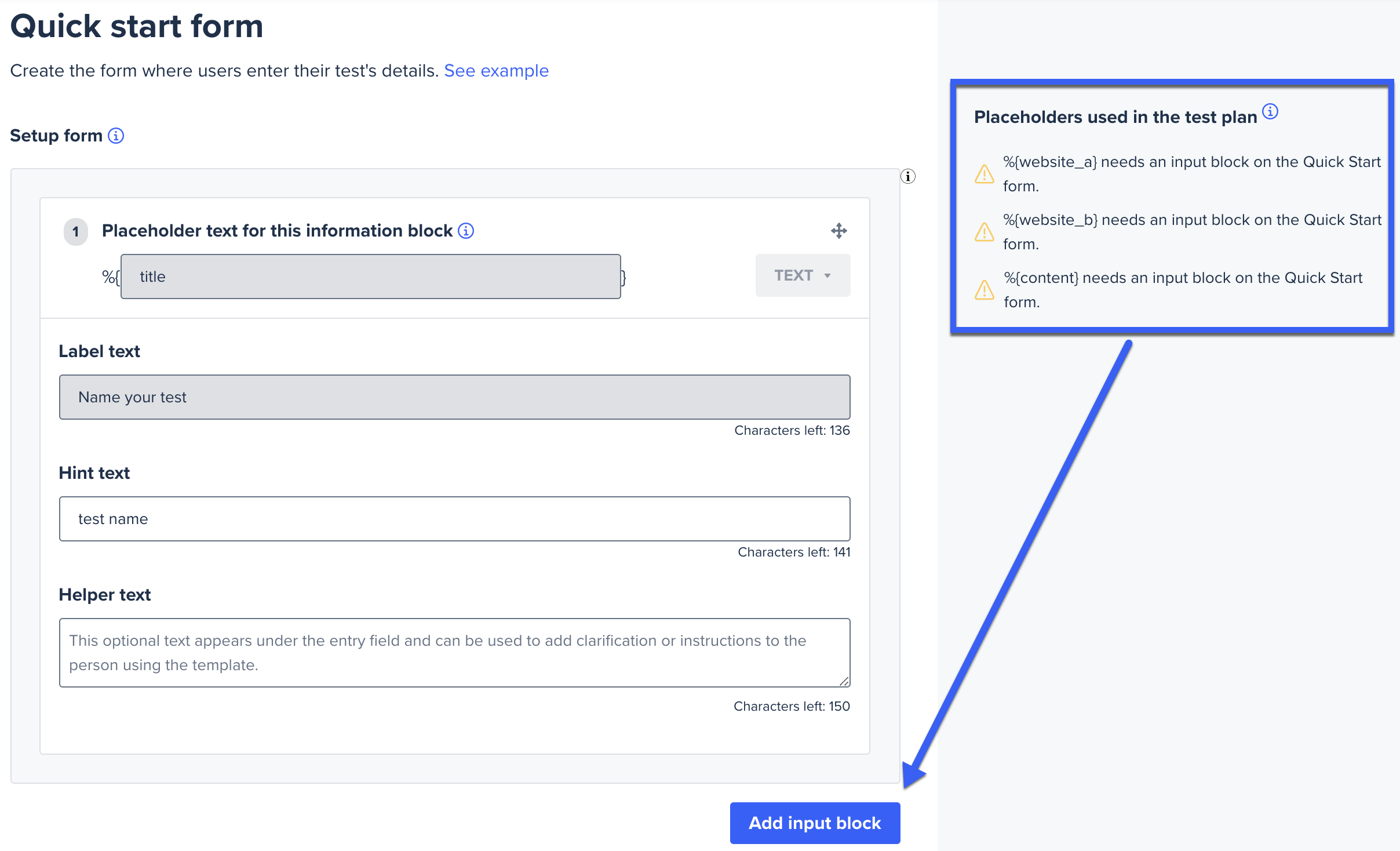Open info icon next to Placeholders used heading

click(x=1270, y=111)
